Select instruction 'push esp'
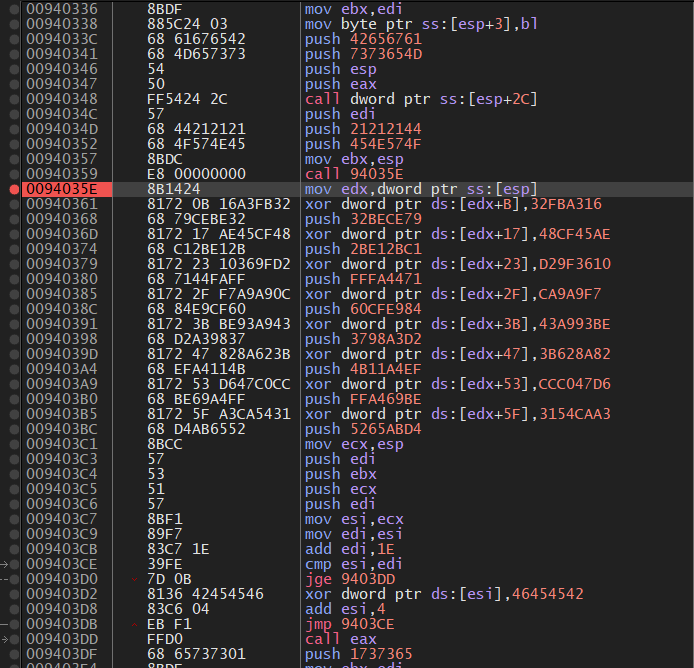The image size is (694, 668). point(340,69)
